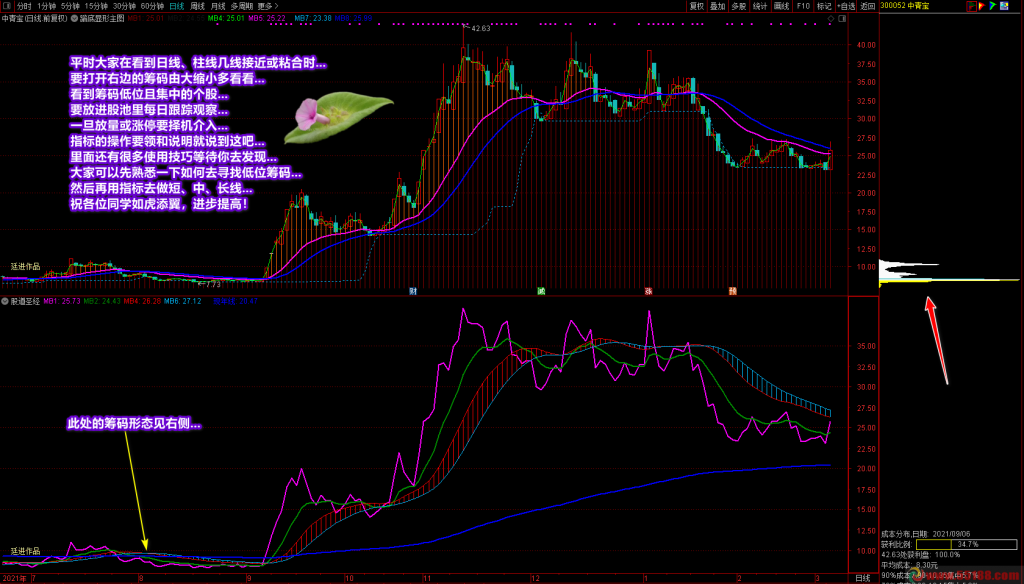Click stock title 300052 中青宝
Viewport: 1024px width, 584px height.
[904, 6]
